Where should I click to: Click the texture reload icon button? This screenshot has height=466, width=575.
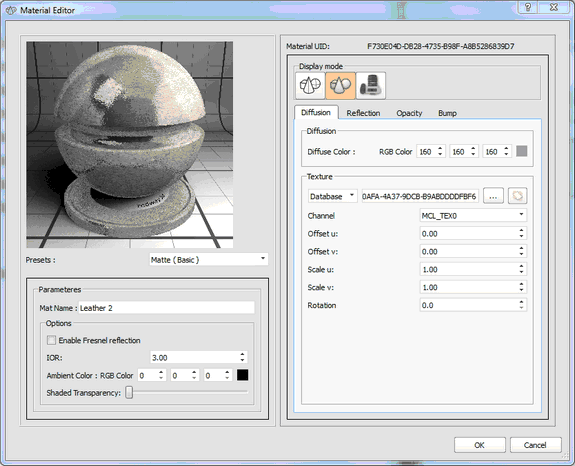click(517, 196)
